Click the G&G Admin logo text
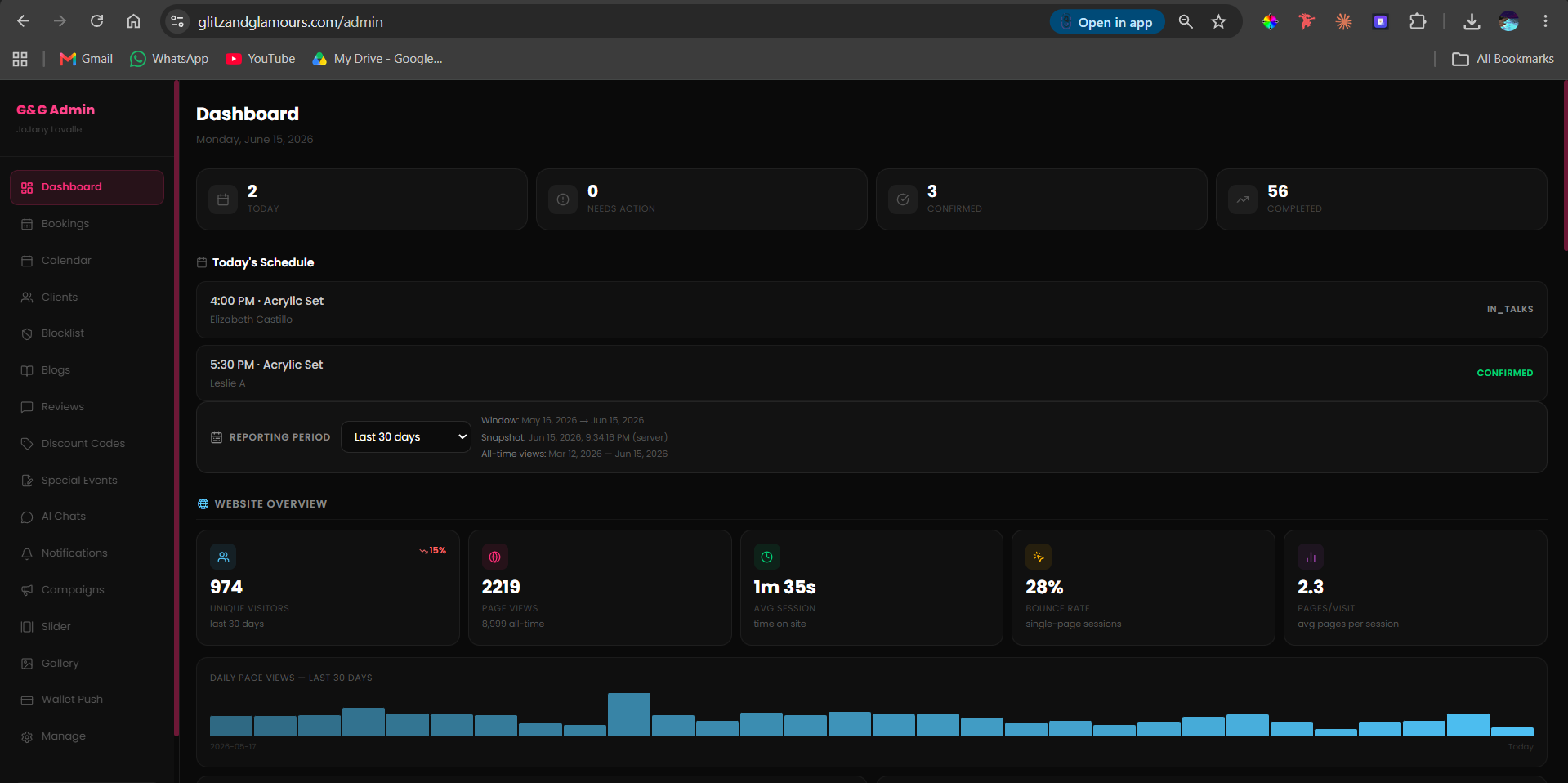This screenshot has height=783, width=1568. point(56,110)
